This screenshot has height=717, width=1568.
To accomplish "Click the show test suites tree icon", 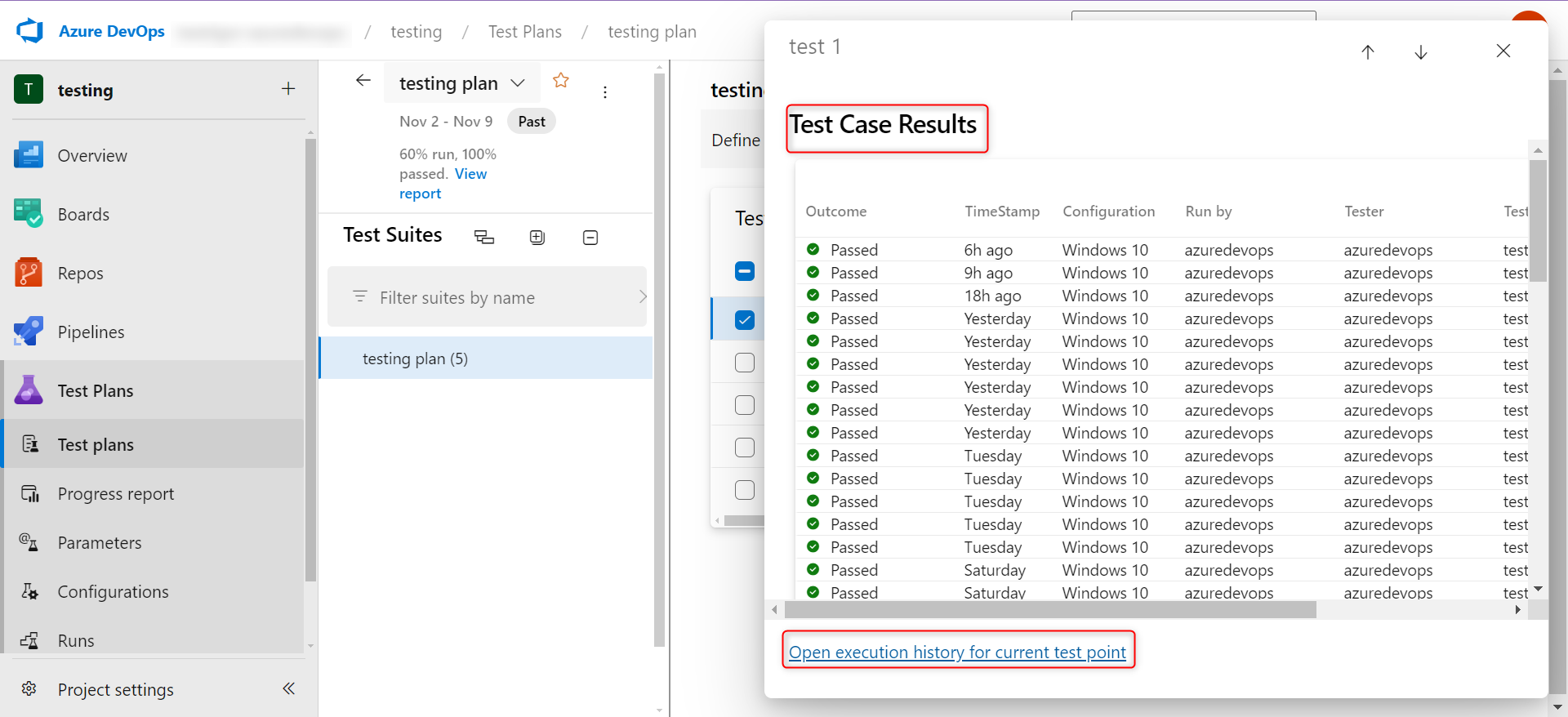I will (484, 238).
